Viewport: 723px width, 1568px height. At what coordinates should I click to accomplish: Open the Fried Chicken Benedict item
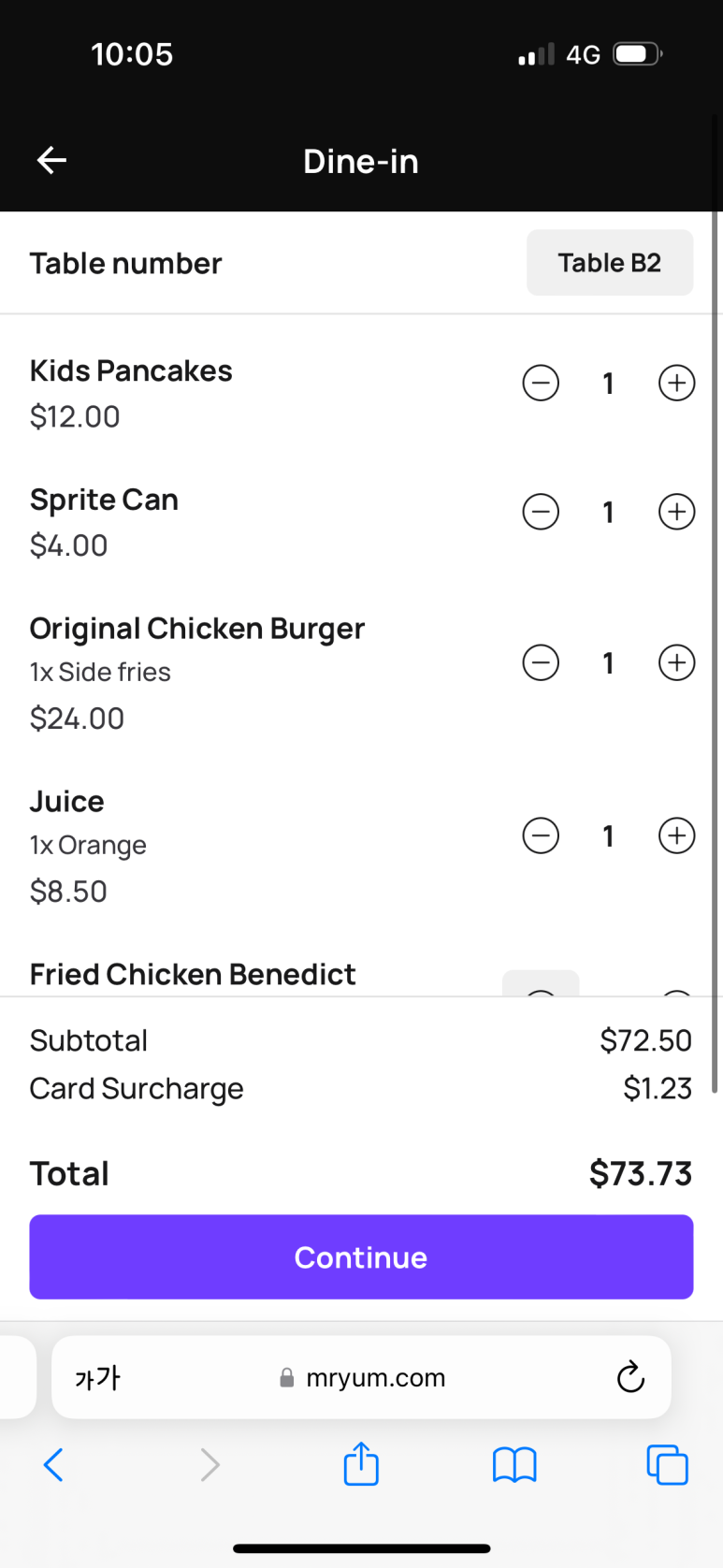point(193,974)
